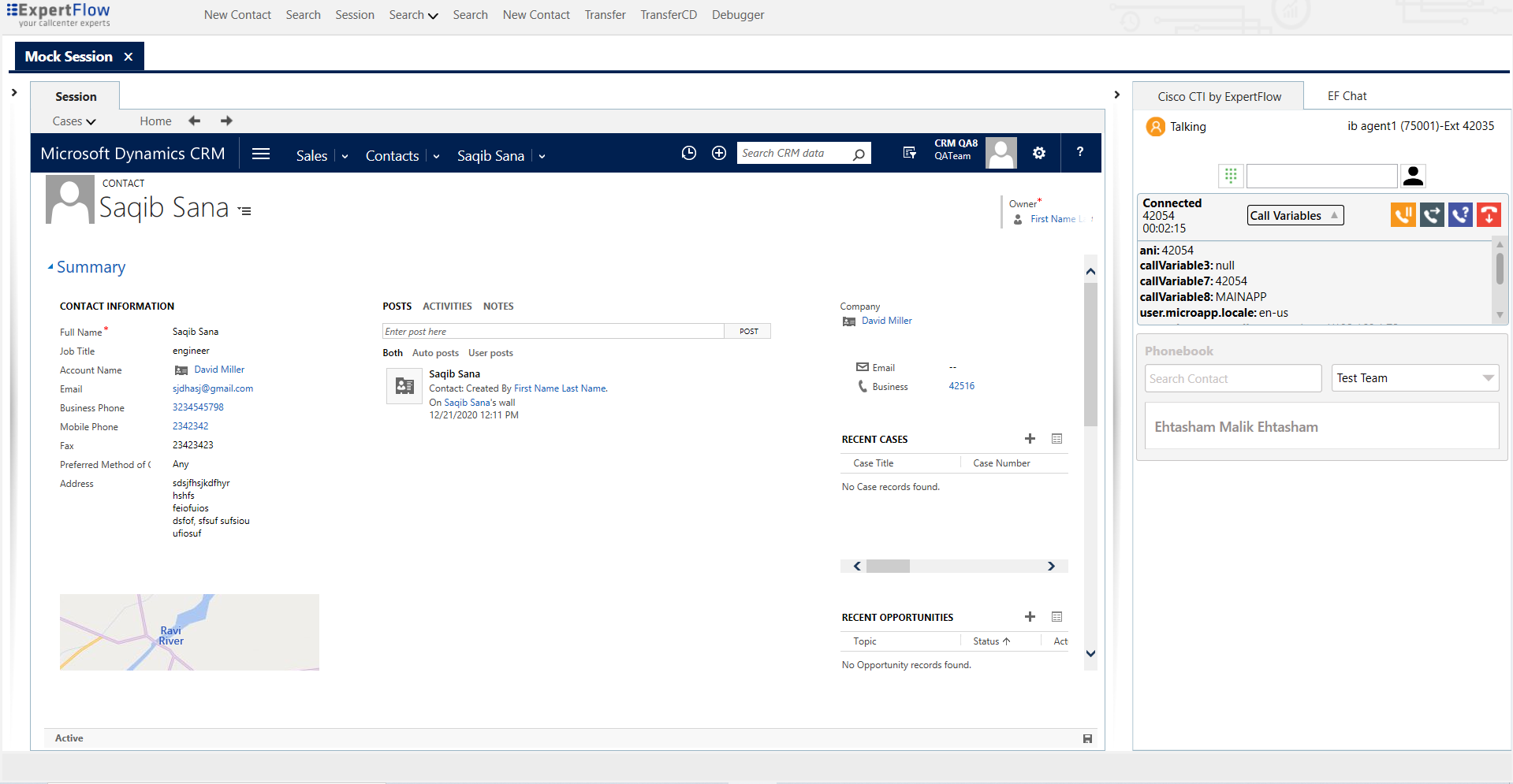Start a consult call
Image resolution: width=1513 pixels, height=784 pixels.
[1460, 214]
